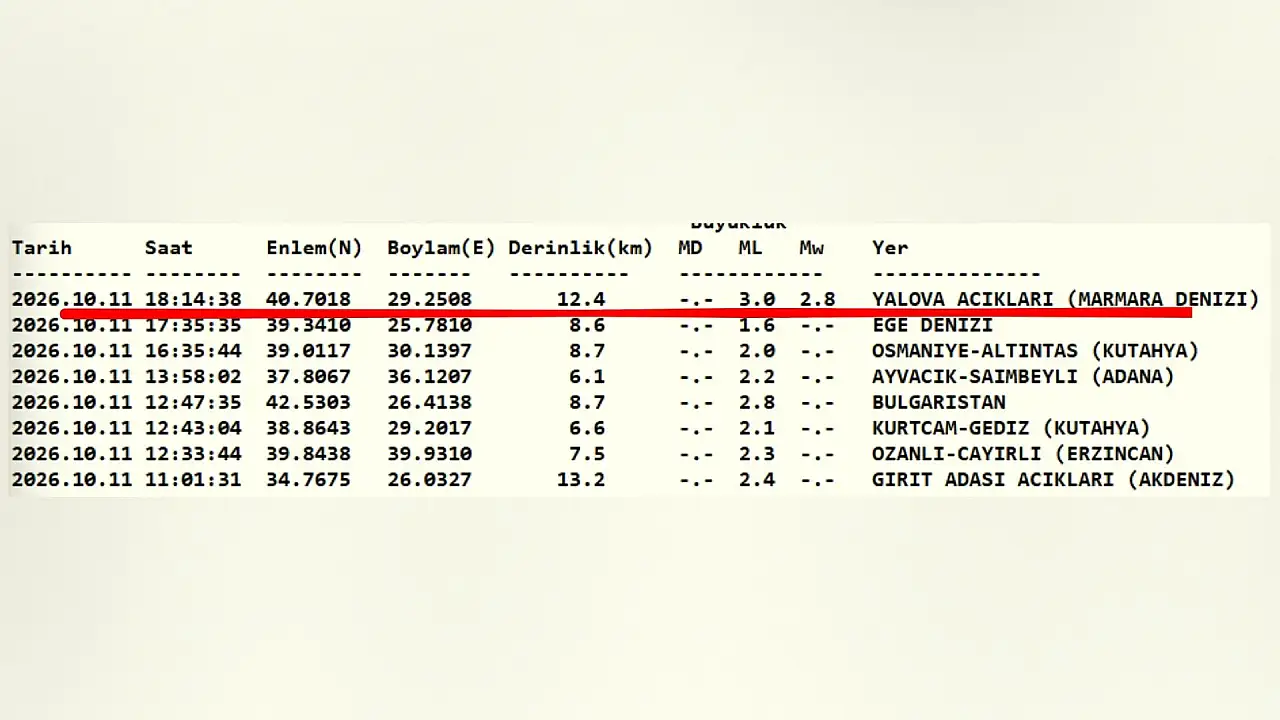Image resolution: width=1280 pixels, height=720 pixels.
Task: Click the "Yer" column header
Action: coord(890,248)
